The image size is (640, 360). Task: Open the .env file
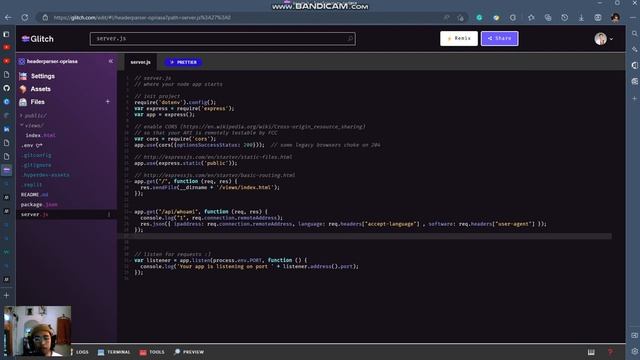click(x=31, y=145)
